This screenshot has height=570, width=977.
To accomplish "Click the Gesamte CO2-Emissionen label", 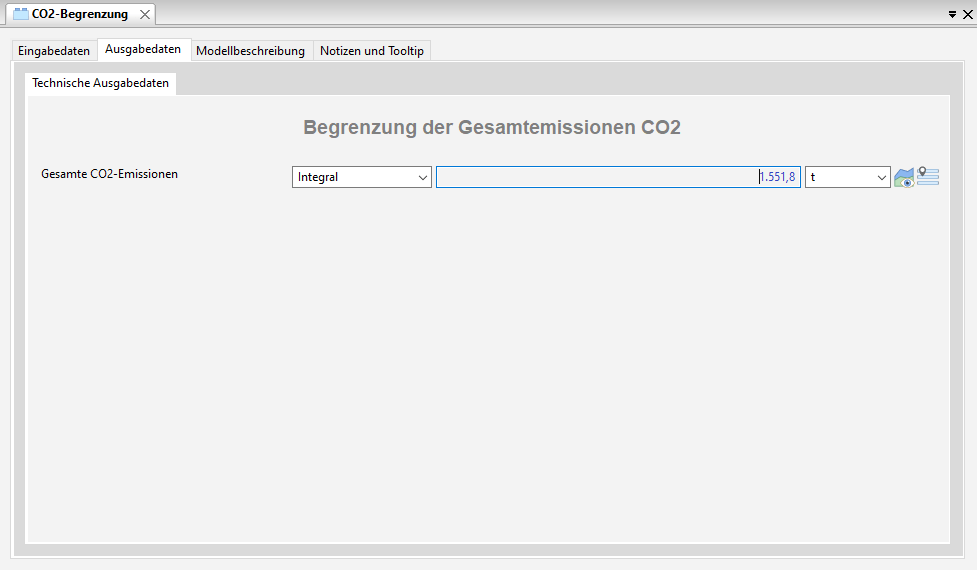I will (109, 174).
